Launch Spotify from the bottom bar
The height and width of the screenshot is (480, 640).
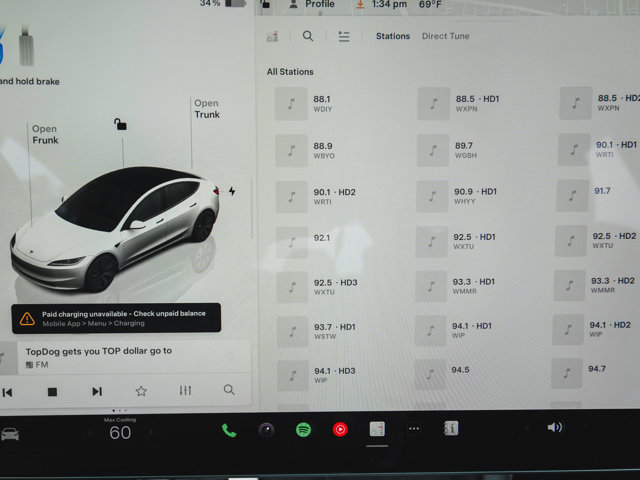(303, 430)
